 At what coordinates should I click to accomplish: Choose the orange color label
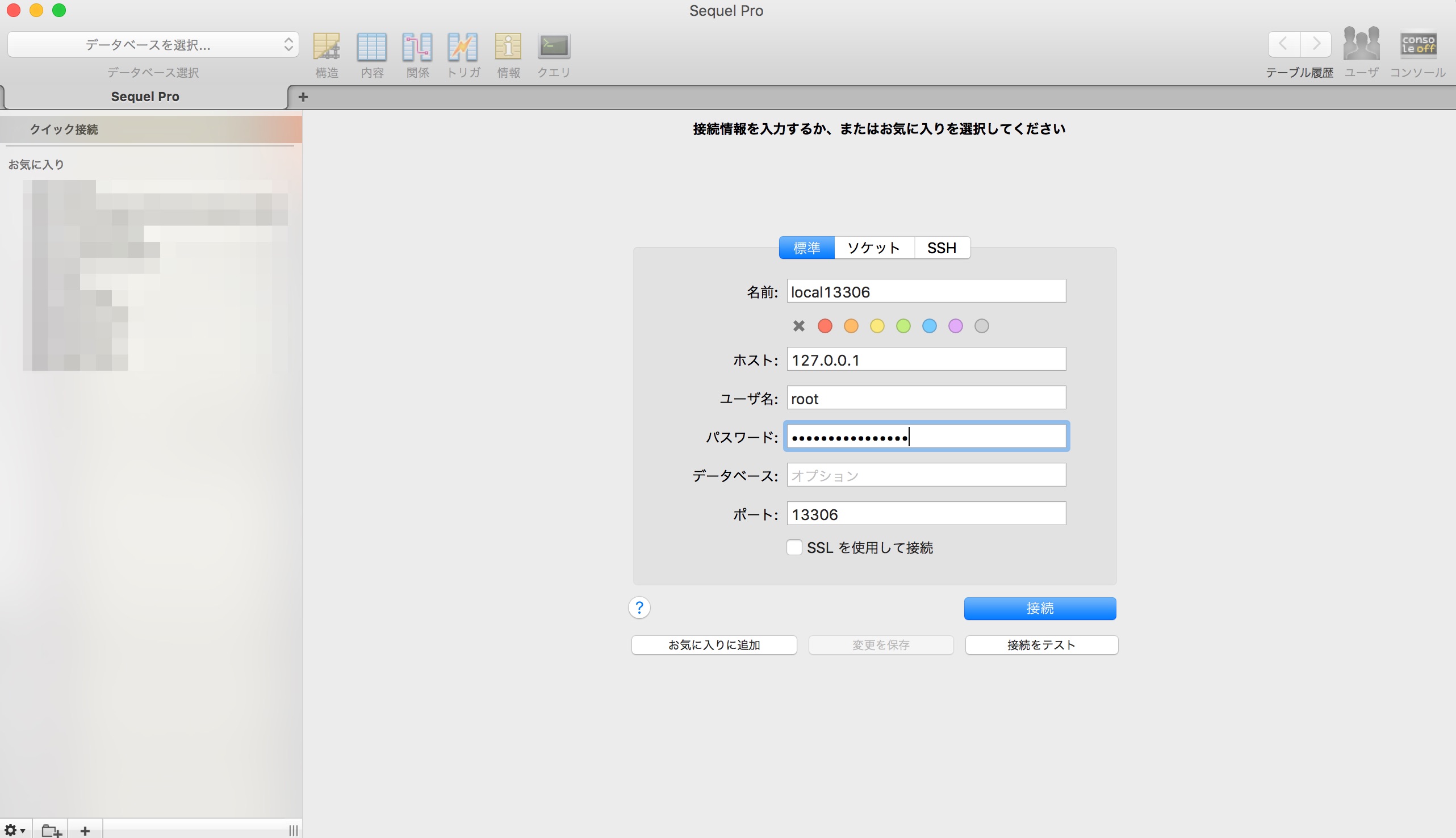tap(851, 326)
